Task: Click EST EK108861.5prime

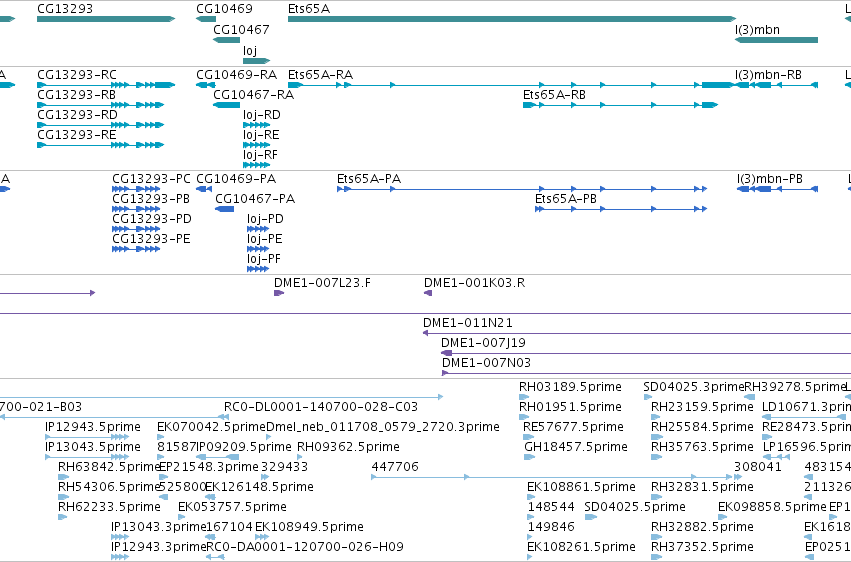Action: 532,497
